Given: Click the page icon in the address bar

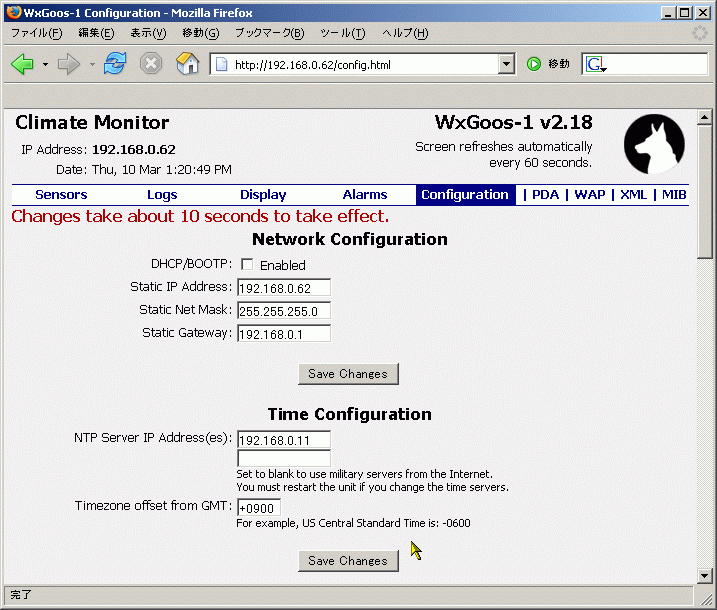Looking at the screenshot, I should (222, 64).
